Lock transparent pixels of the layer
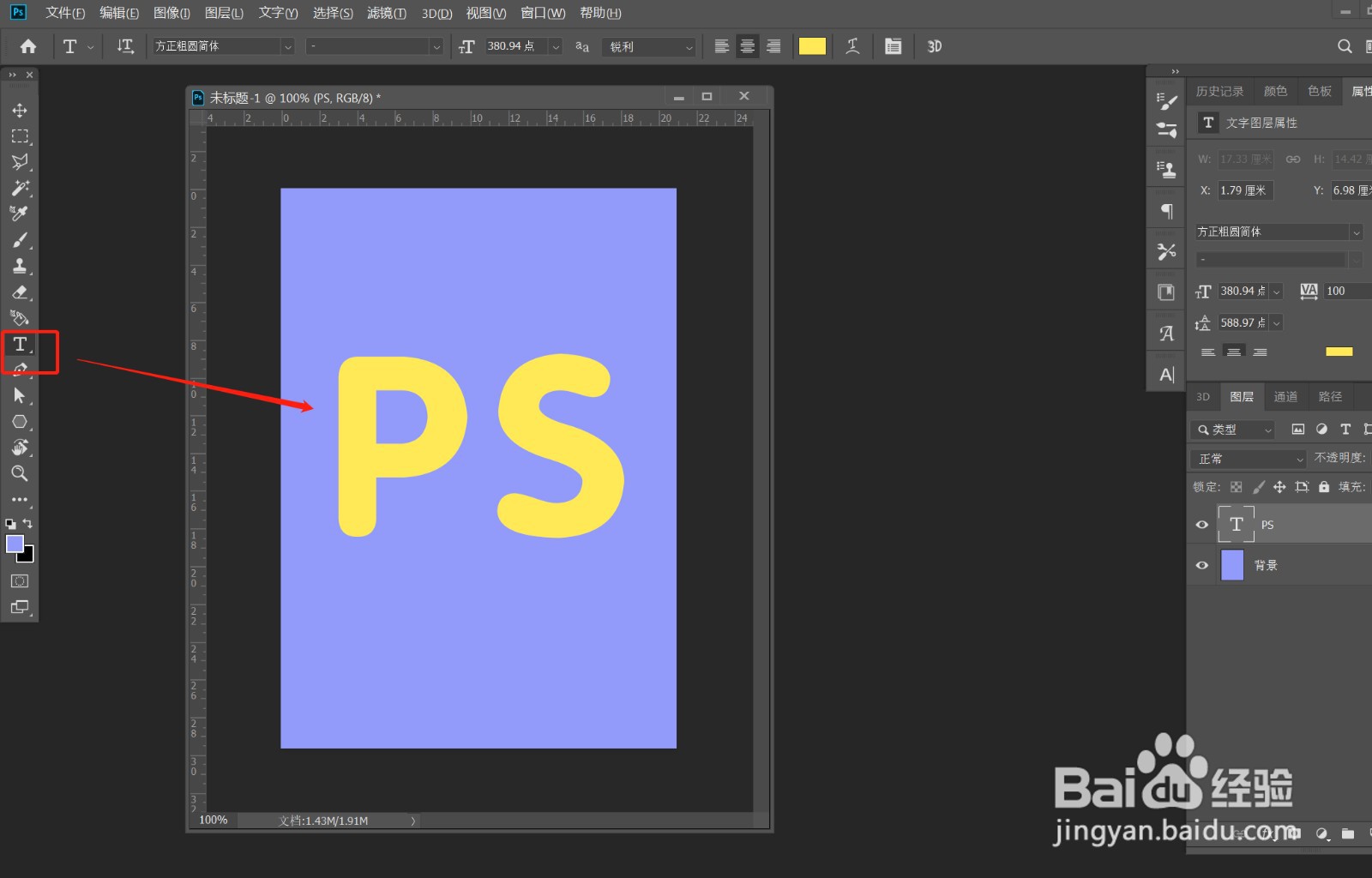The width and height of the screenshot is (1372, 878). click(x=1236, y=487)
